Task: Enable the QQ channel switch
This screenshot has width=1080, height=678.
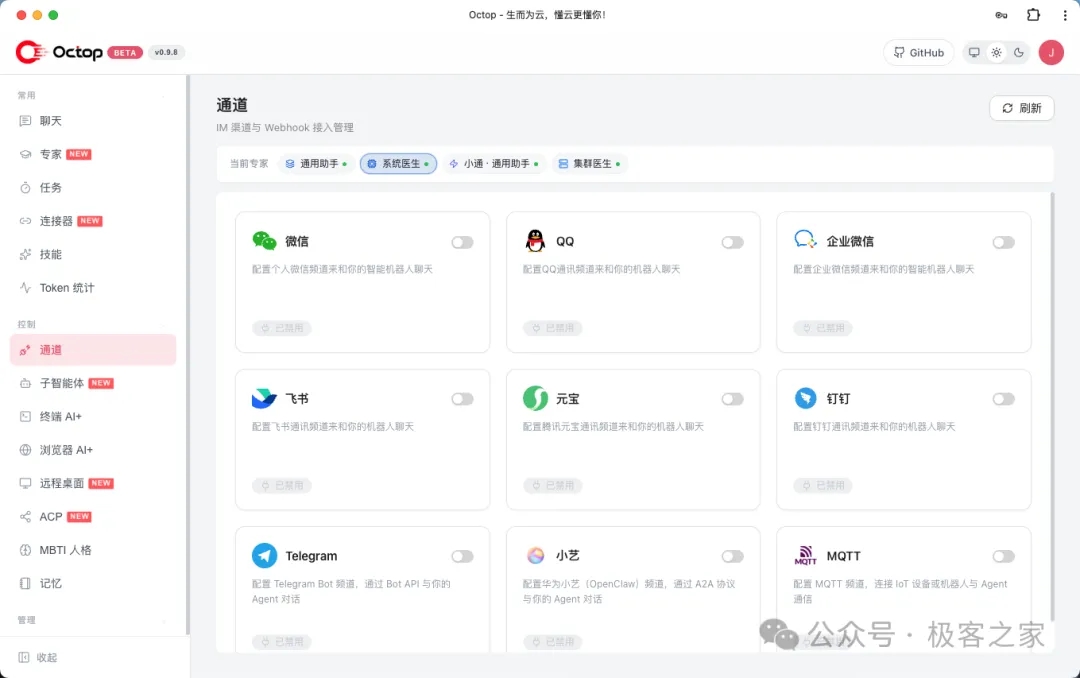Action: [x=732, y=242]
